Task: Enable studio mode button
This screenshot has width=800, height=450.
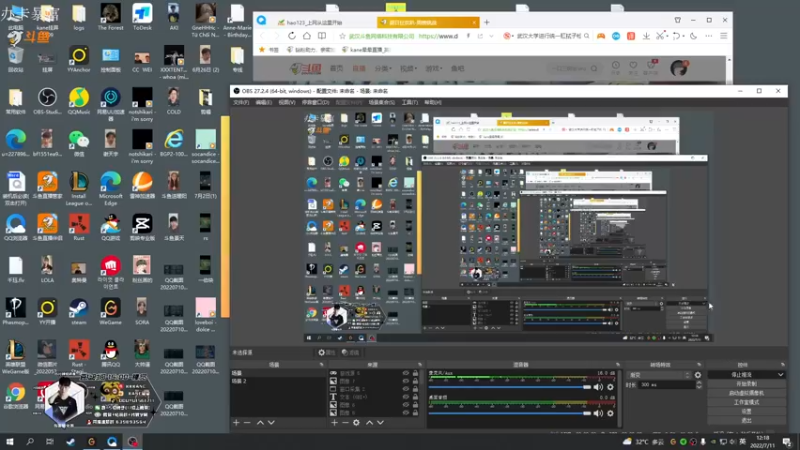Action: (746, 402)
